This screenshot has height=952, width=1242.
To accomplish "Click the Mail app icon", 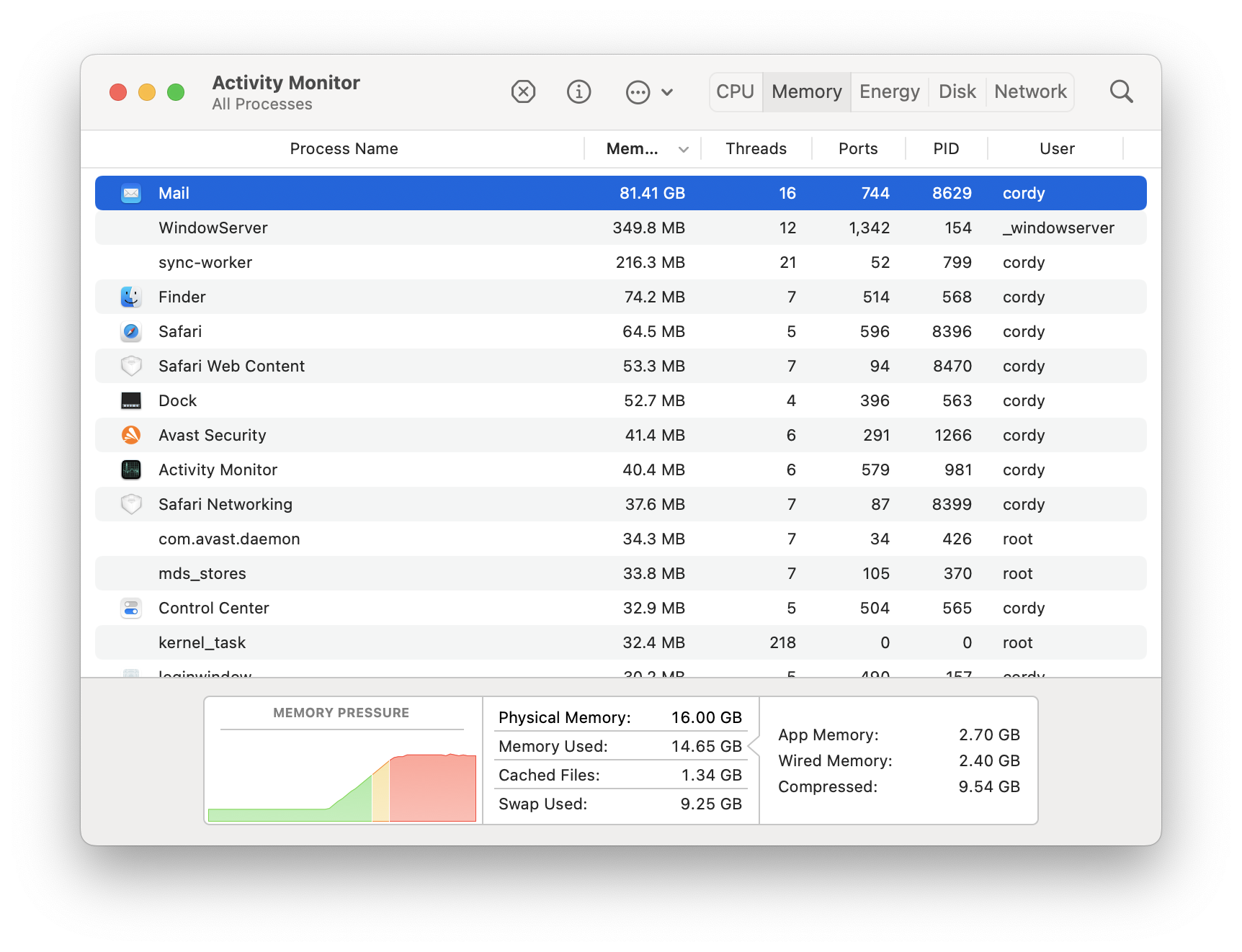I will pyautogui.click(x=131, y=193).
